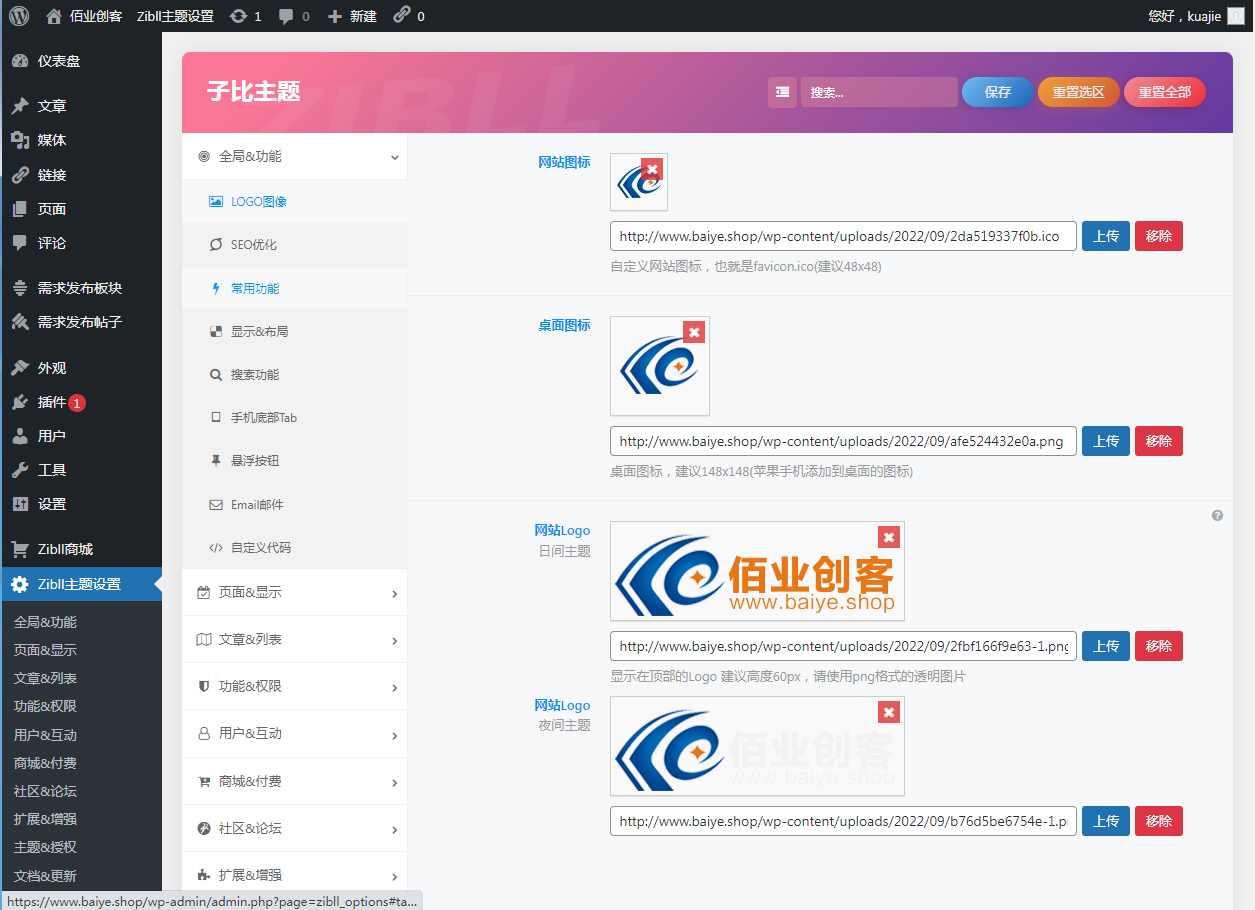1255x910 pixels.
Task: Expand the 文章&列表 section
Action: (x=294, y=640)
